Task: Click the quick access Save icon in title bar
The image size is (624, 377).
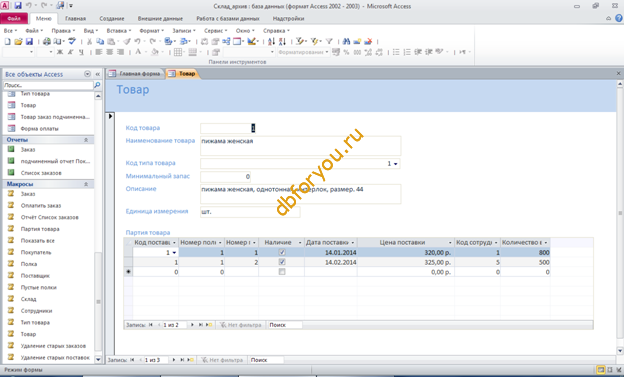Action: click(x=18, y=6)
